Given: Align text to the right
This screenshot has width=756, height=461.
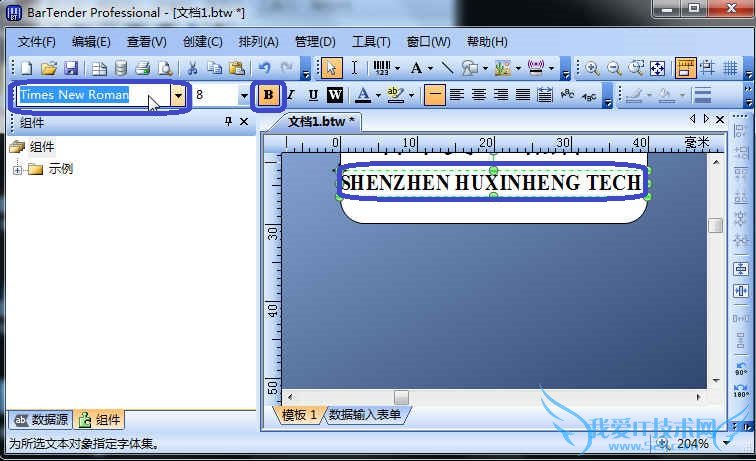Looking at the screenshot, I should [x=501, y=95].
